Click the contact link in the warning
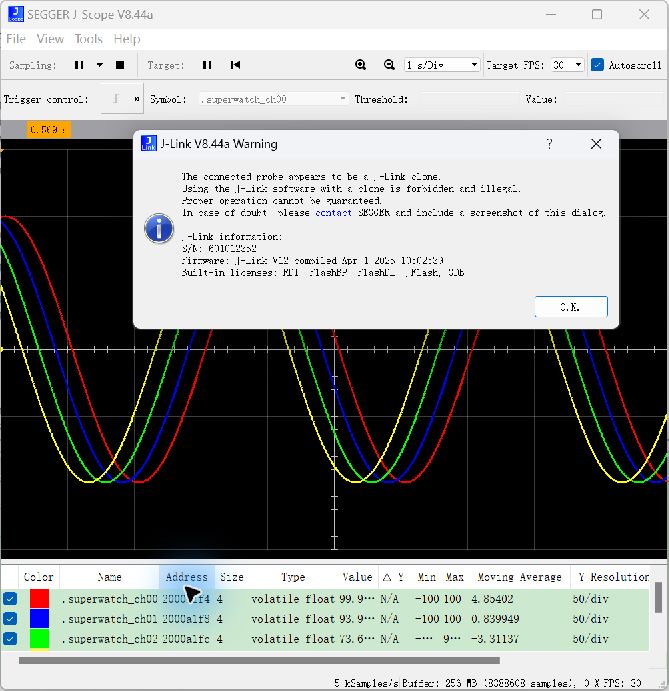The height and width of the screenshot is (691, 669). coord(333,212)
